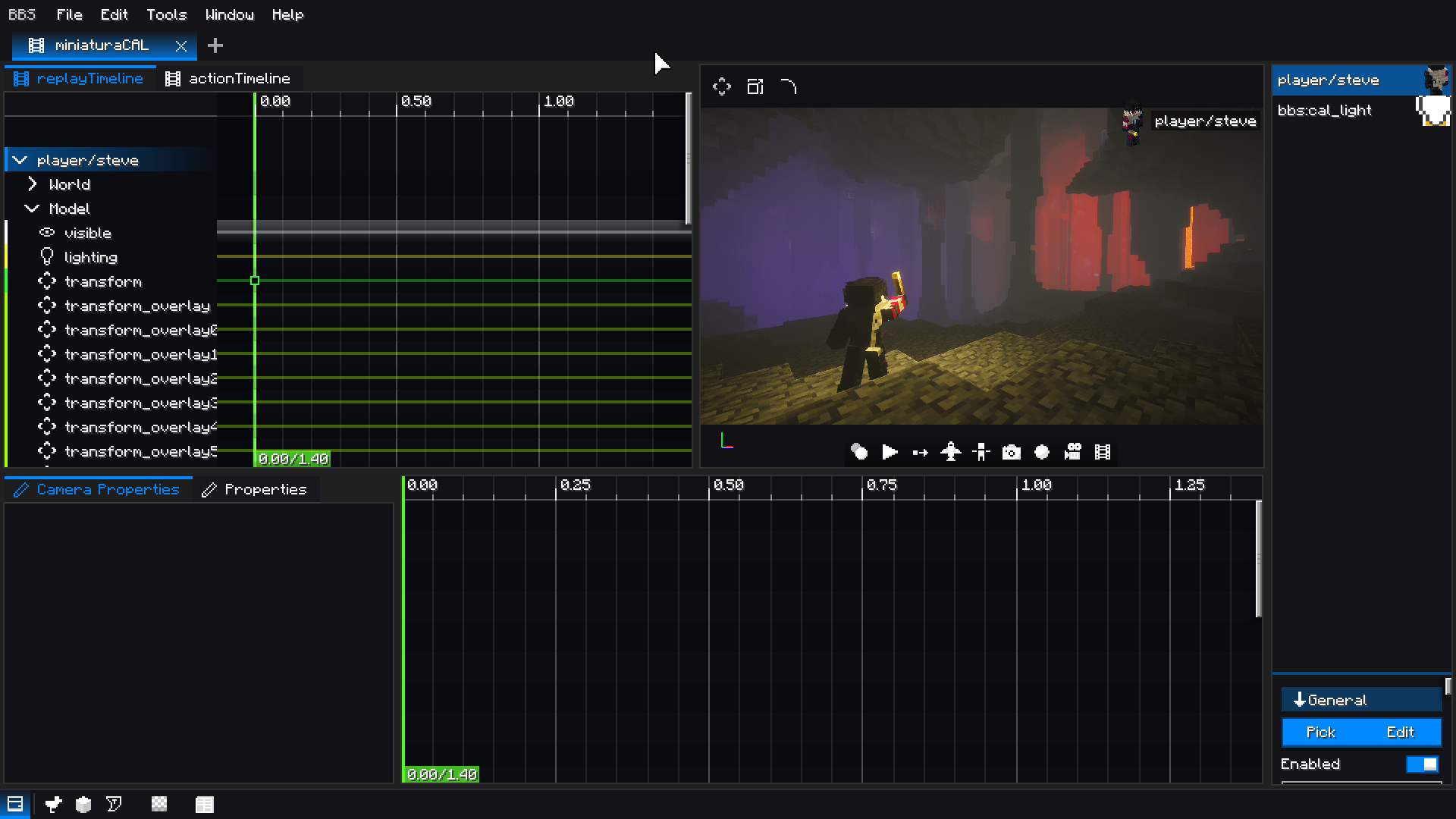Viewport: 1456px width, 819px height.
Task: Click the movie camera icon in viewport toolbar
Action: [x=1072, y=452]
